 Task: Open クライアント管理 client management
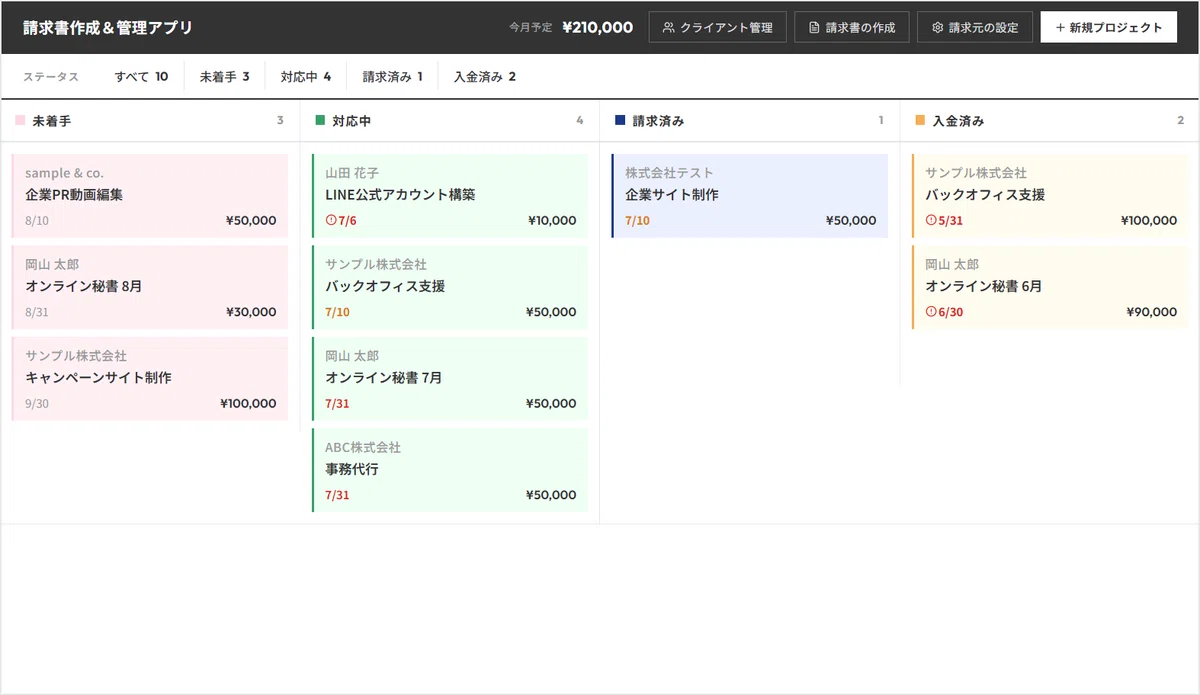coord(718,27)
